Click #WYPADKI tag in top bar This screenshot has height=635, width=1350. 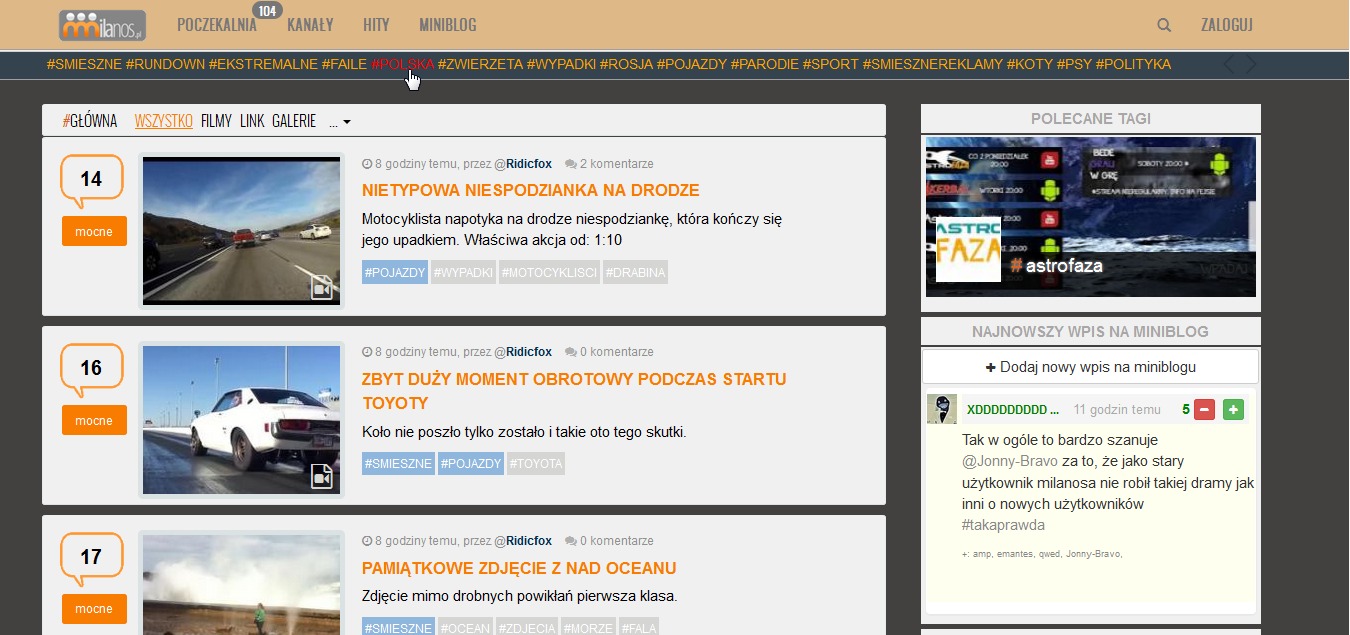point(561,64)
